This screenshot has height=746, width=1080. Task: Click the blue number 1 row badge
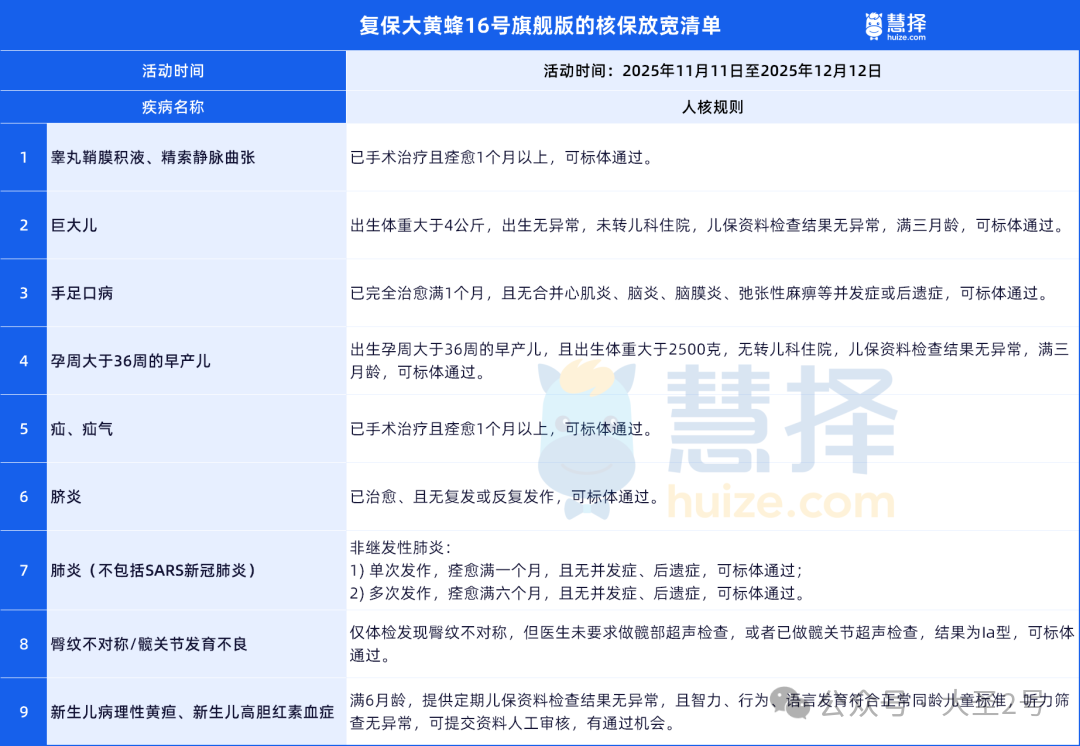23,157
